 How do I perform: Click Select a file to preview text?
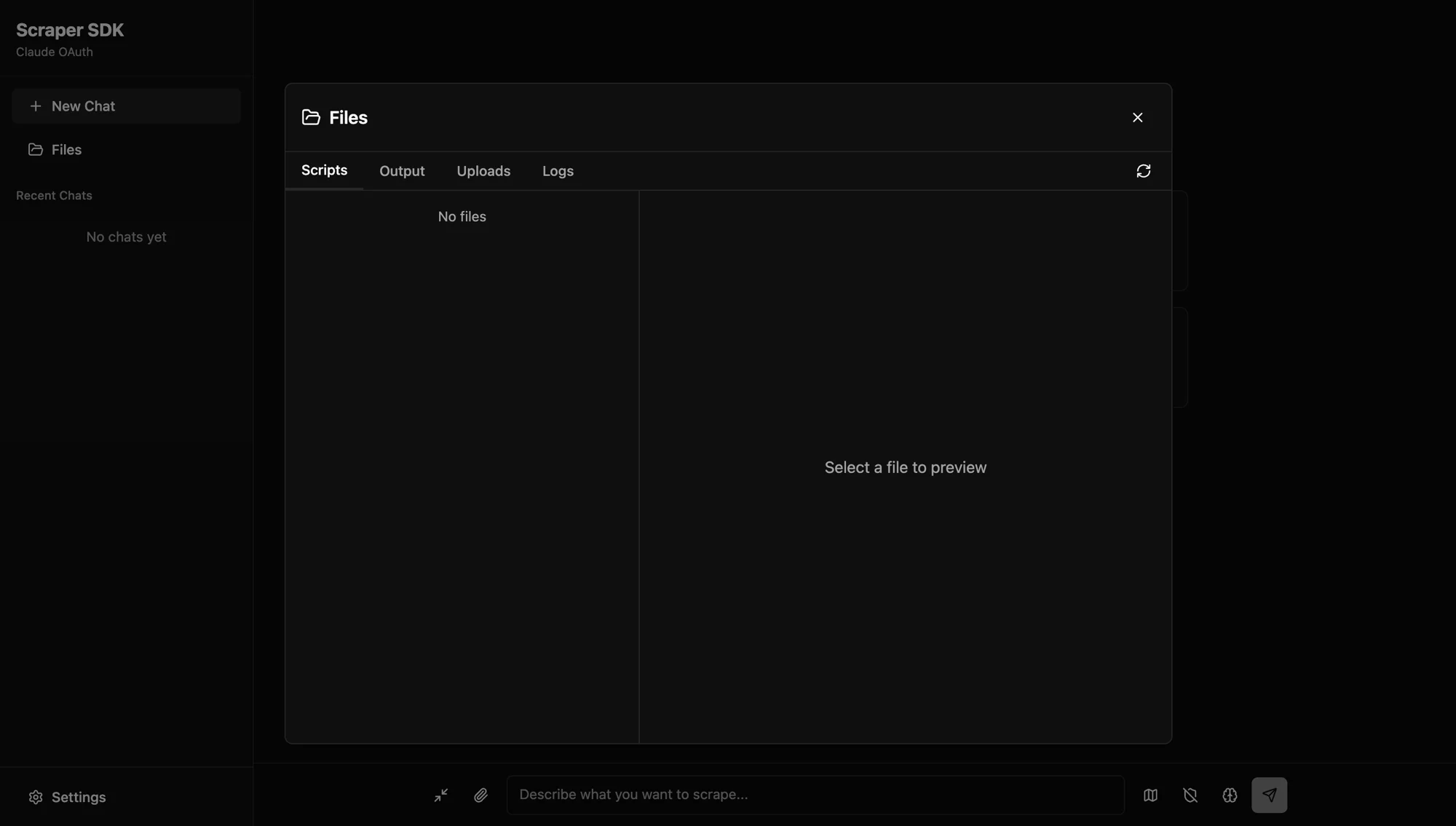click(905, 467)
